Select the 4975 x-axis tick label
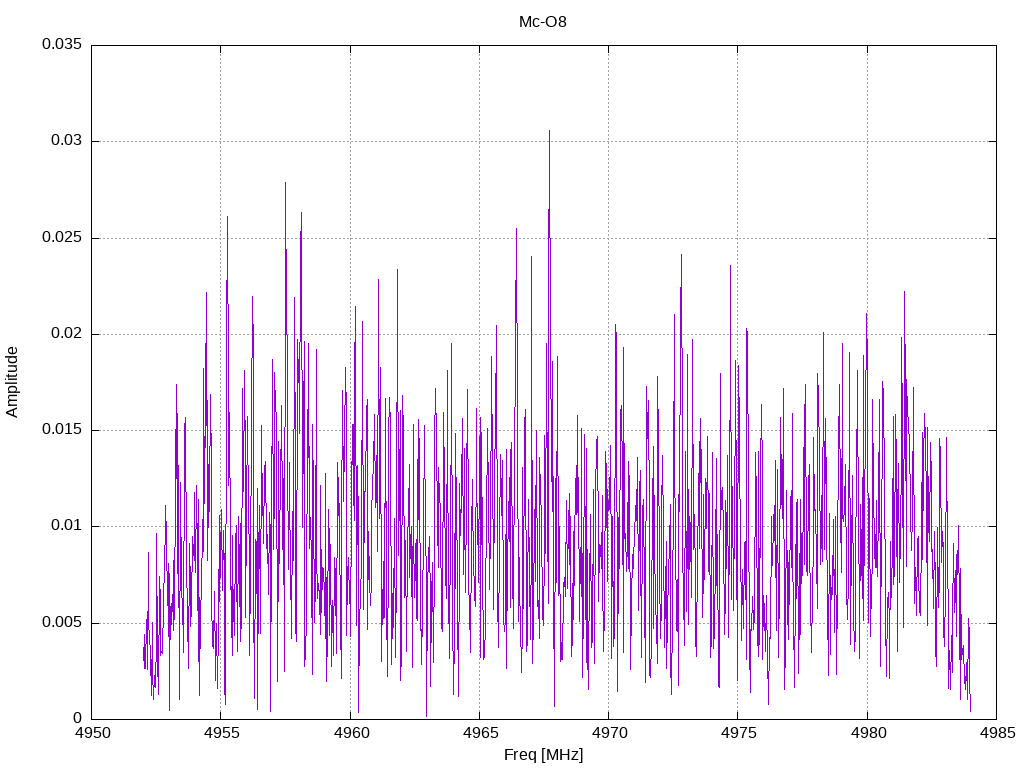Screen dimensions: 1024x768 pyautogui.click(x=737, y=735)
